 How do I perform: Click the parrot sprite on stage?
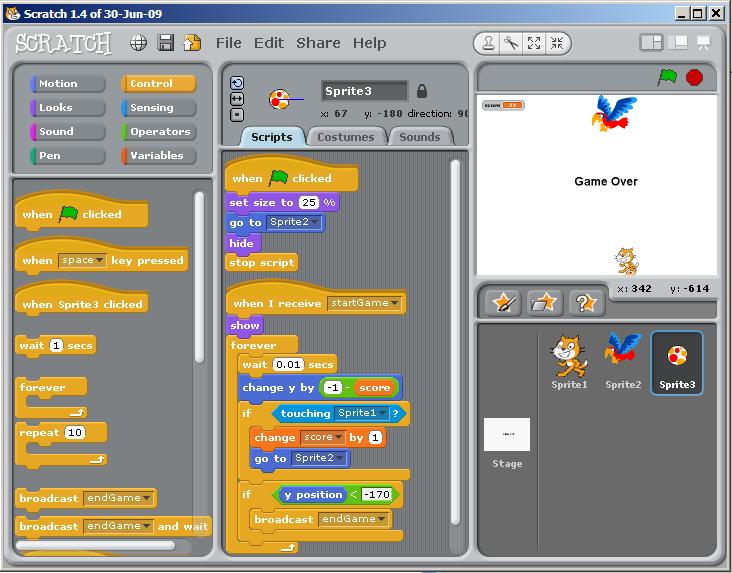click(x=613, y=113)
